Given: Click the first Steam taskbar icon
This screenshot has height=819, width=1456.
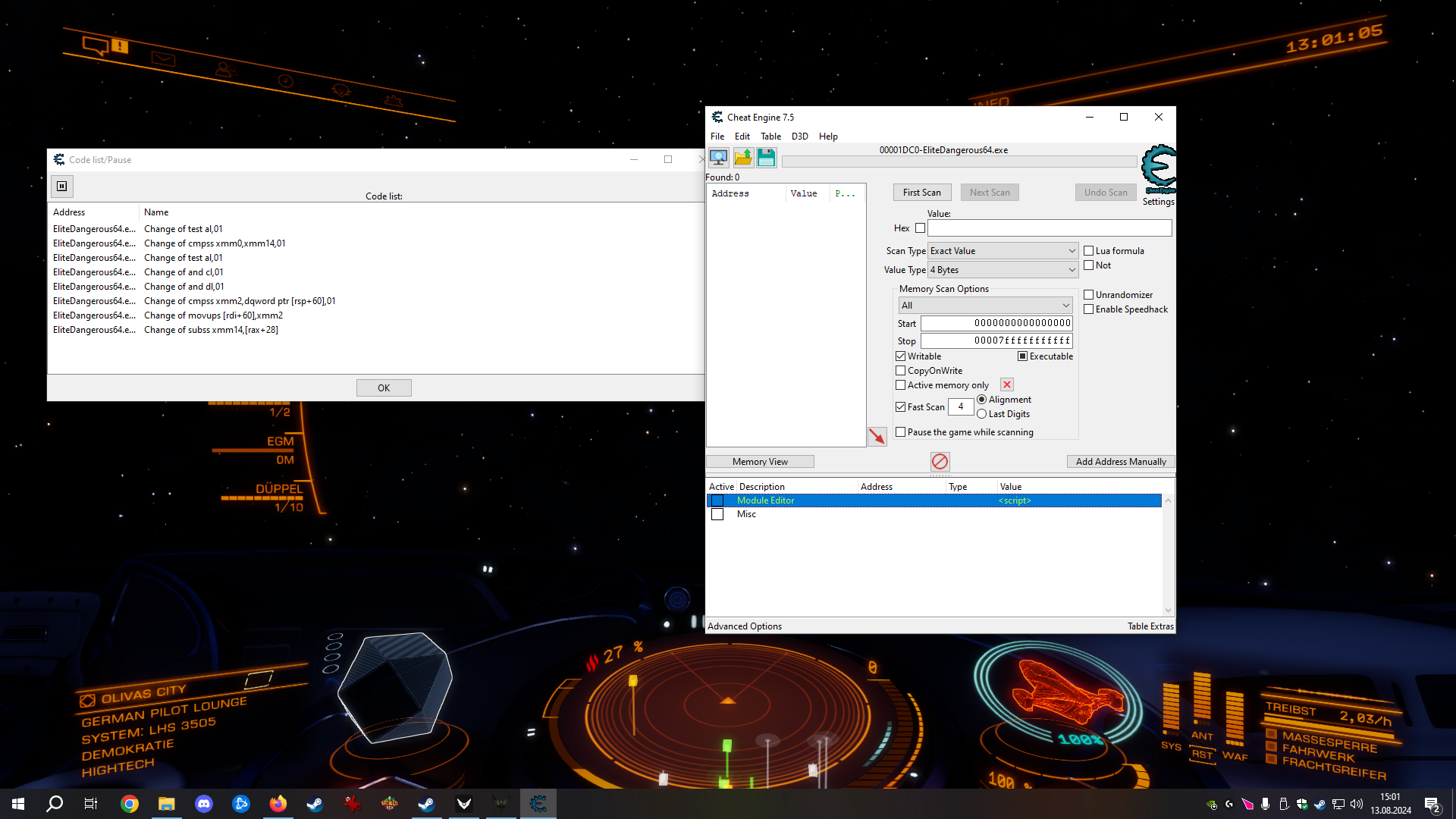Looking at the screenshot, I should [x=315, y=804].
